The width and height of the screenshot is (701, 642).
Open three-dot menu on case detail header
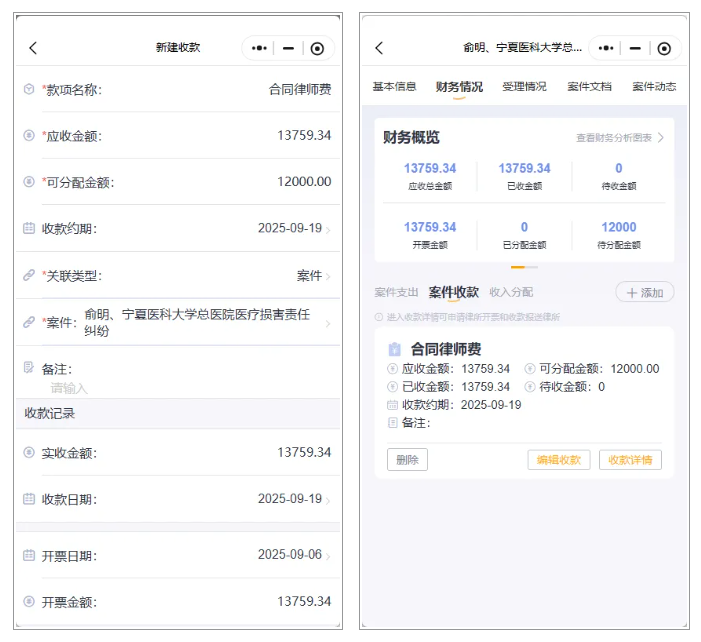[607, 48]
